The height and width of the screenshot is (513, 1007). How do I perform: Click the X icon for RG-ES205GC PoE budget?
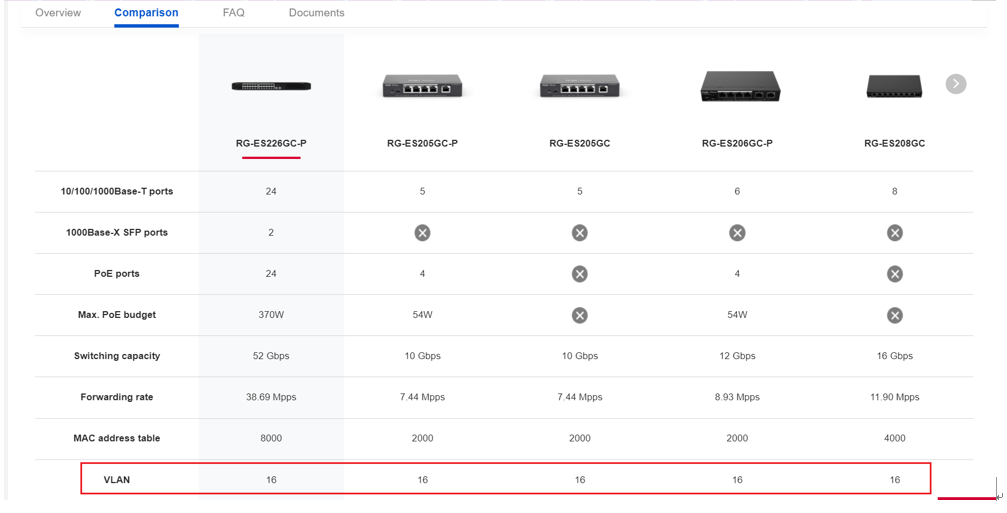579,315
